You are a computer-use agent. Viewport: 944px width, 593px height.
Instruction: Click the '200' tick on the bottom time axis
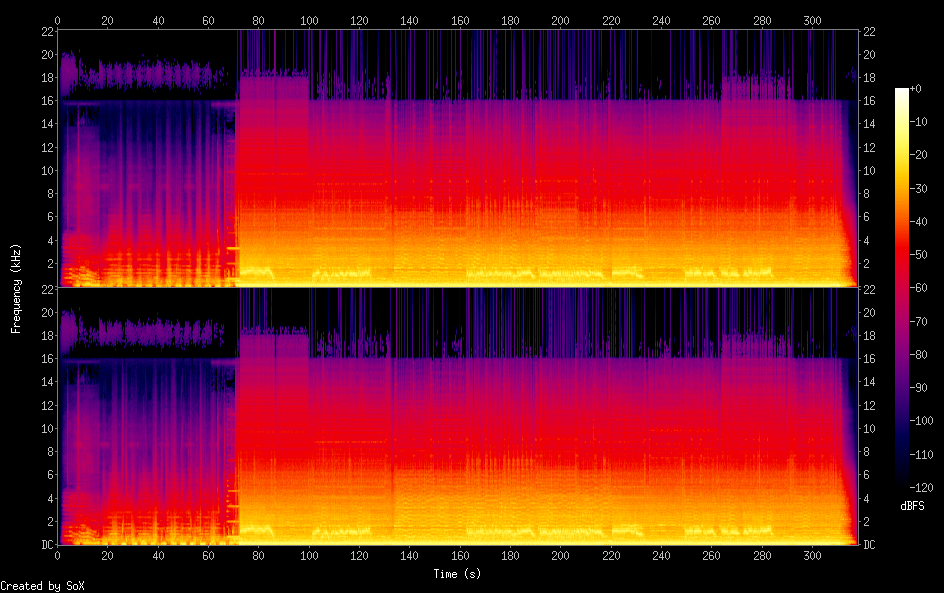(560, 555)
